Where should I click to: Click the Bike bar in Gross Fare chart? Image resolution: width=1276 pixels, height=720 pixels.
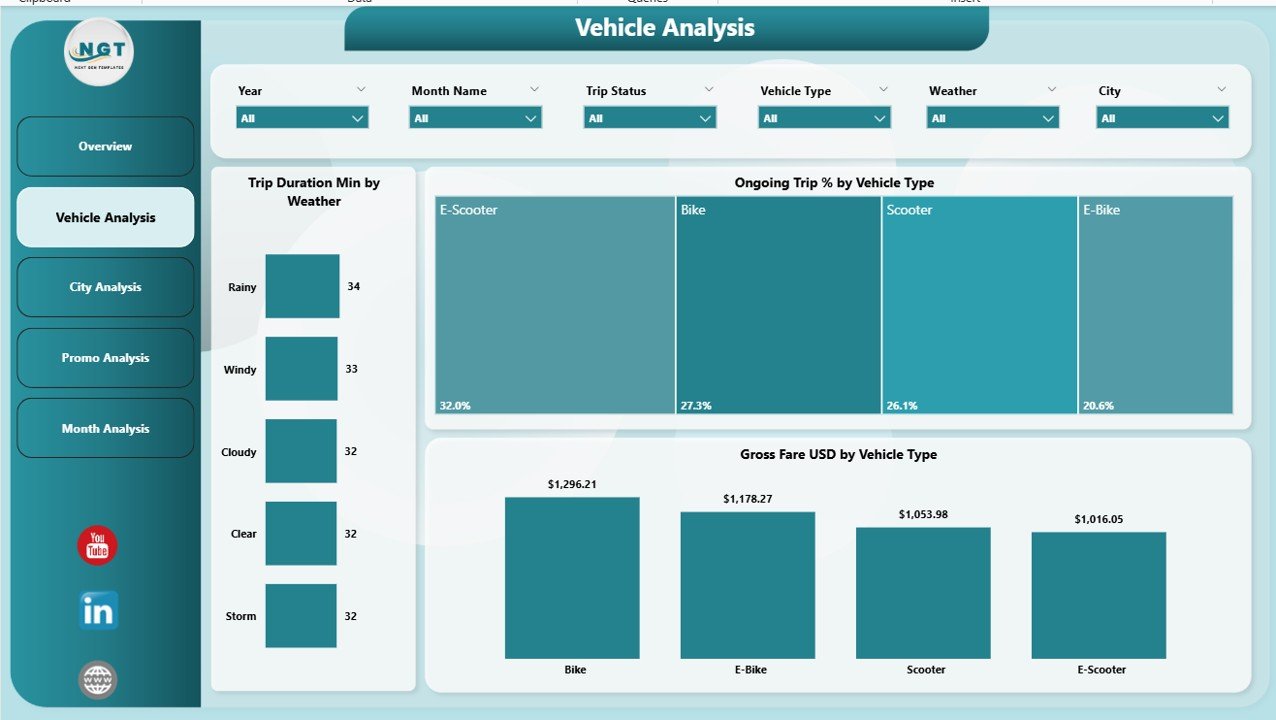pyautogui.click(x=573, y=577)
